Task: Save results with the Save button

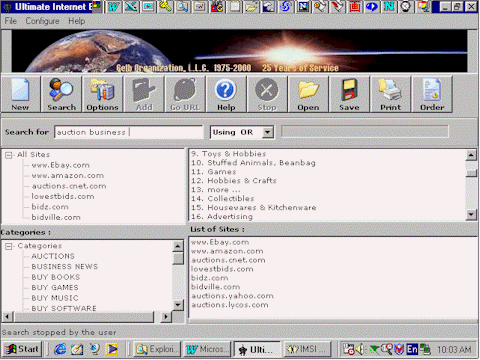Action: (x=349, y=94)
